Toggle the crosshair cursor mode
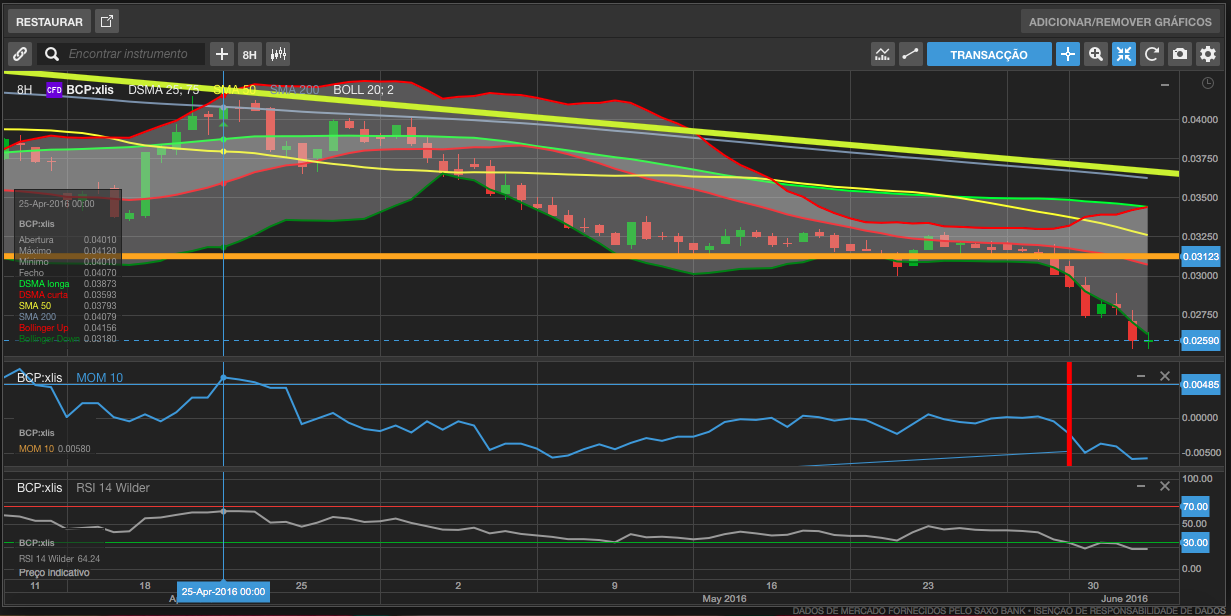The image size is (1231, 616). tap(1068, 54)
